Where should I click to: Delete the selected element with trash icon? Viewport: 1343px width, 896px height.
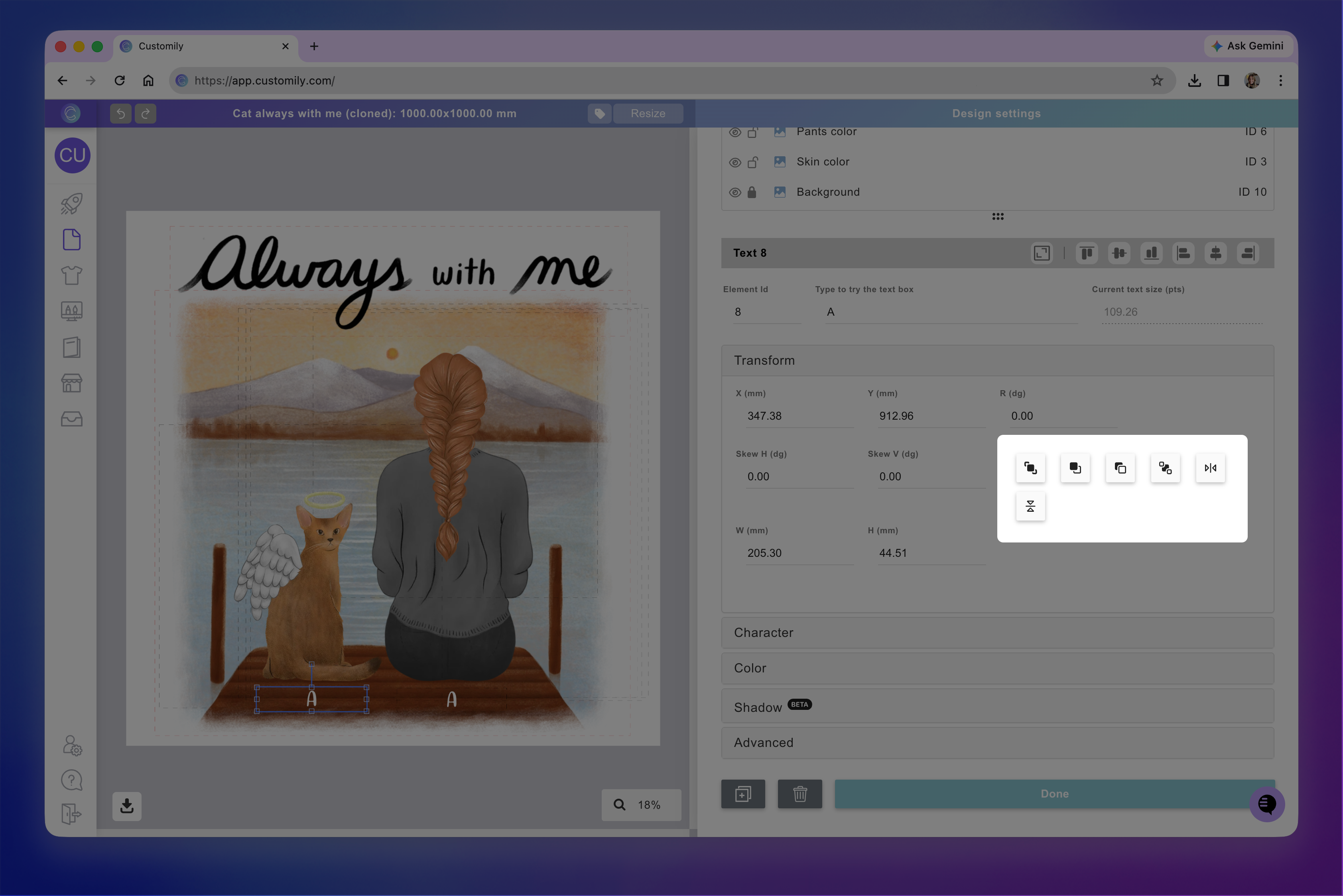(800, 794)
